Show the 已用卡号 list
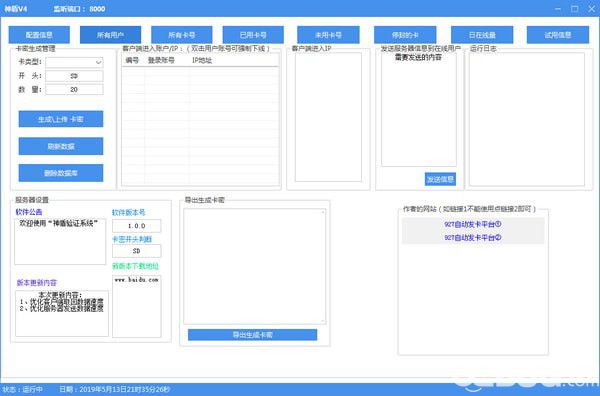 (253, 35)
